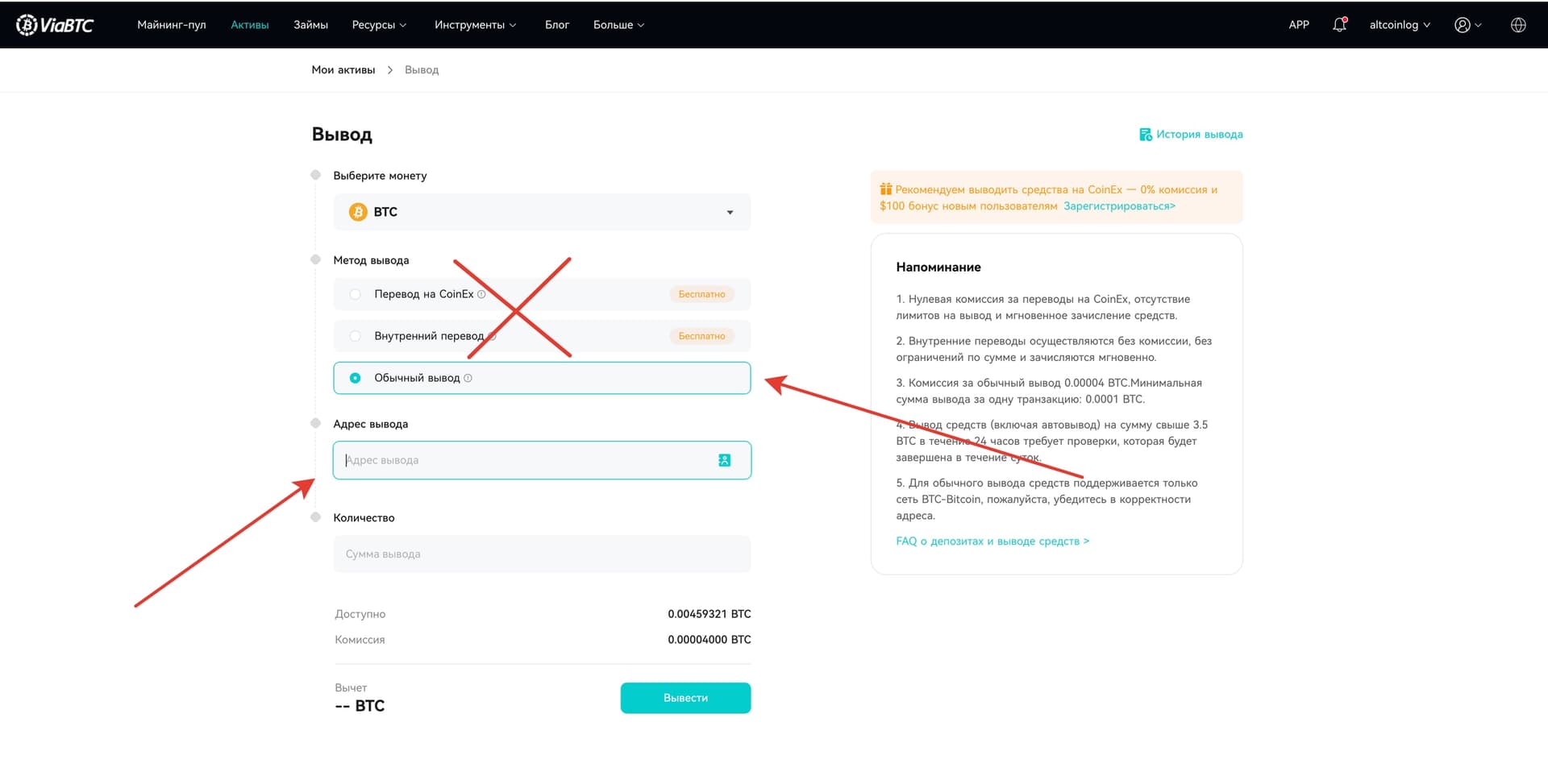Click the gift icon in CoinEx banner
Screen dimensions: 1548x784
coord(886,189)
